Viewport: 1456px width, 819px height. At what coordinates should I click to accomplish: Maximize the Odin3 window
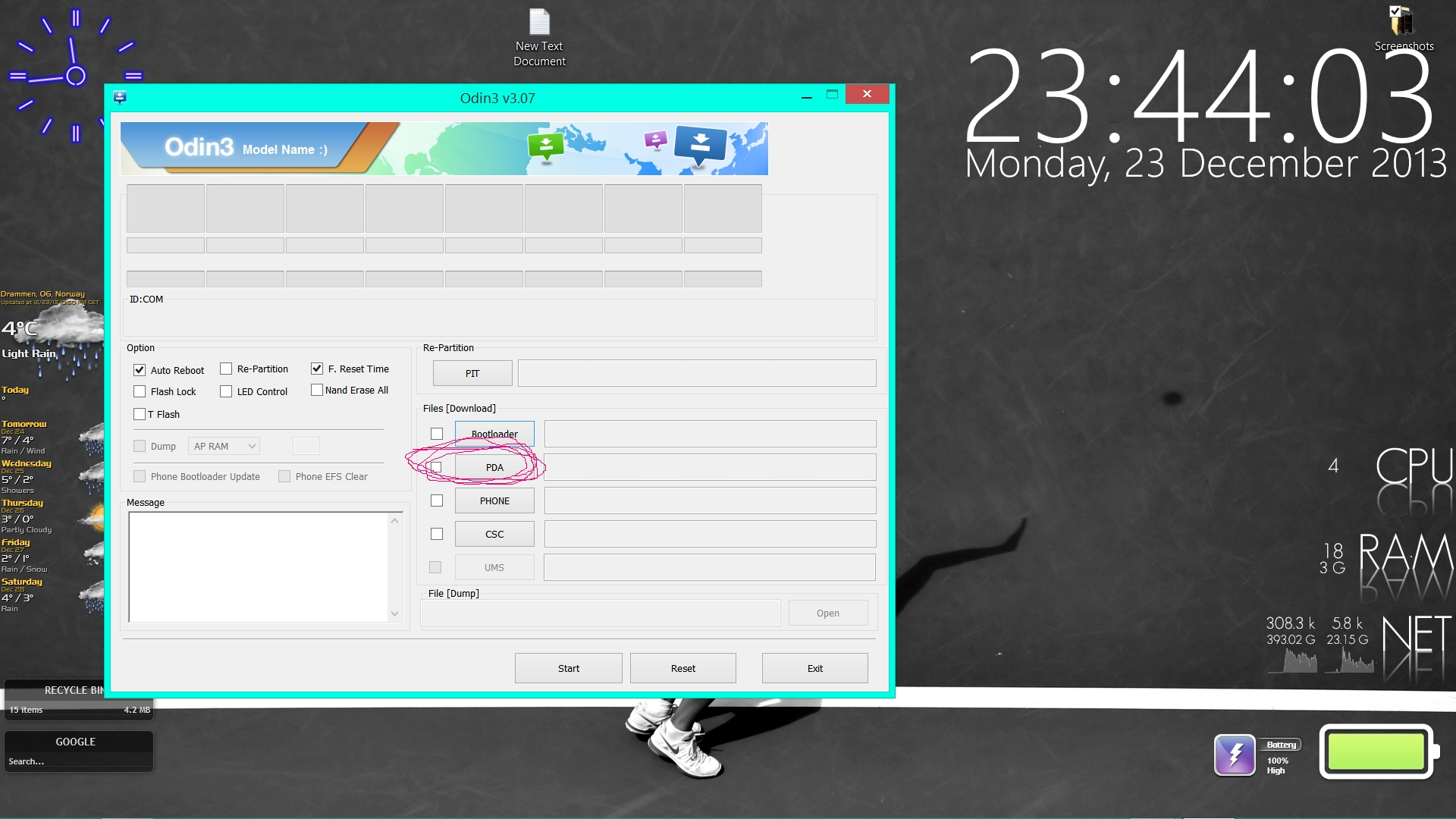(x=832, y=95)
